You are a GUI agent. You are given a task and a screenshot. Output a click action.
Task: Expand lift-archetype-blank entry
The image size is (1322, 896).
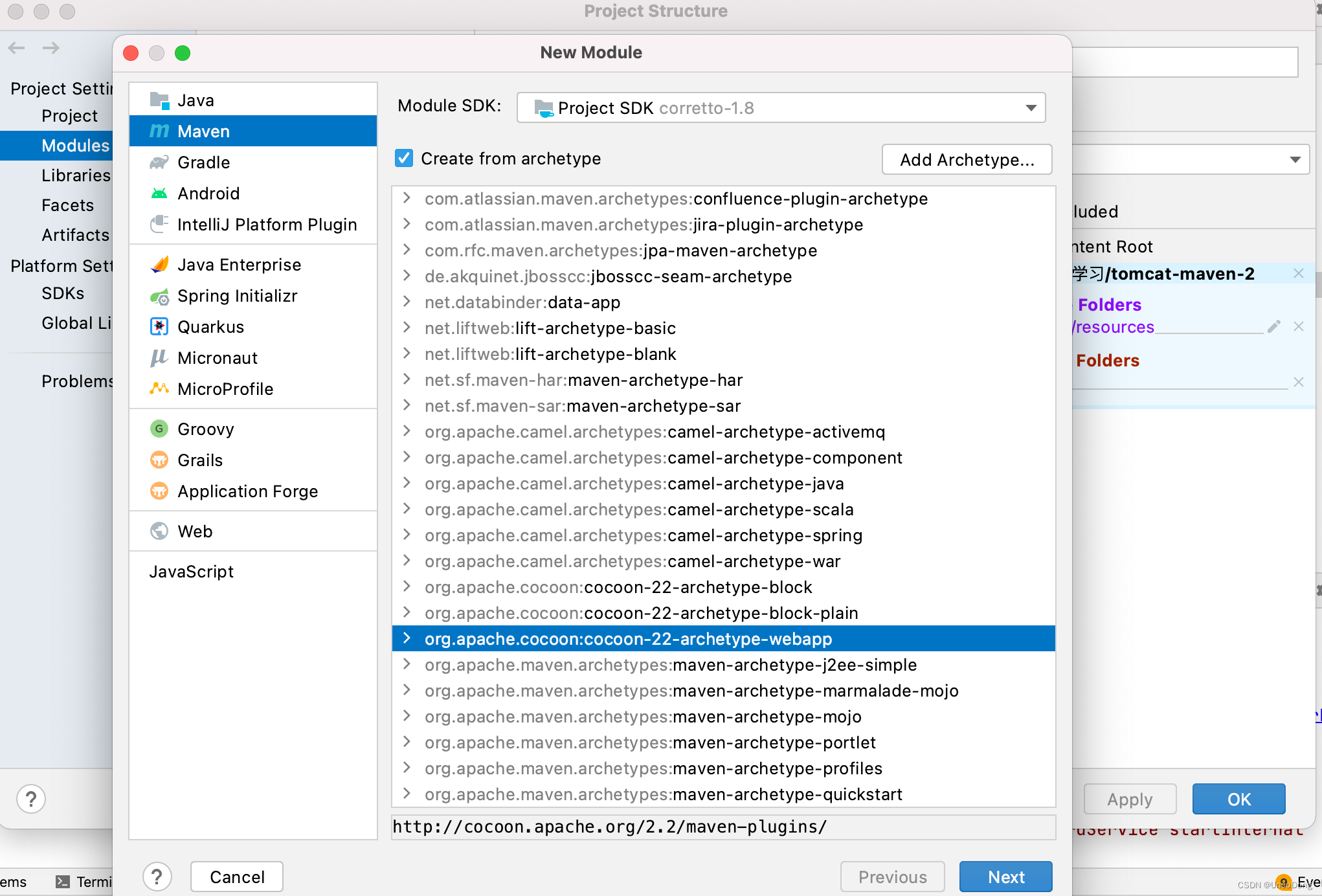tap(407, 353)
